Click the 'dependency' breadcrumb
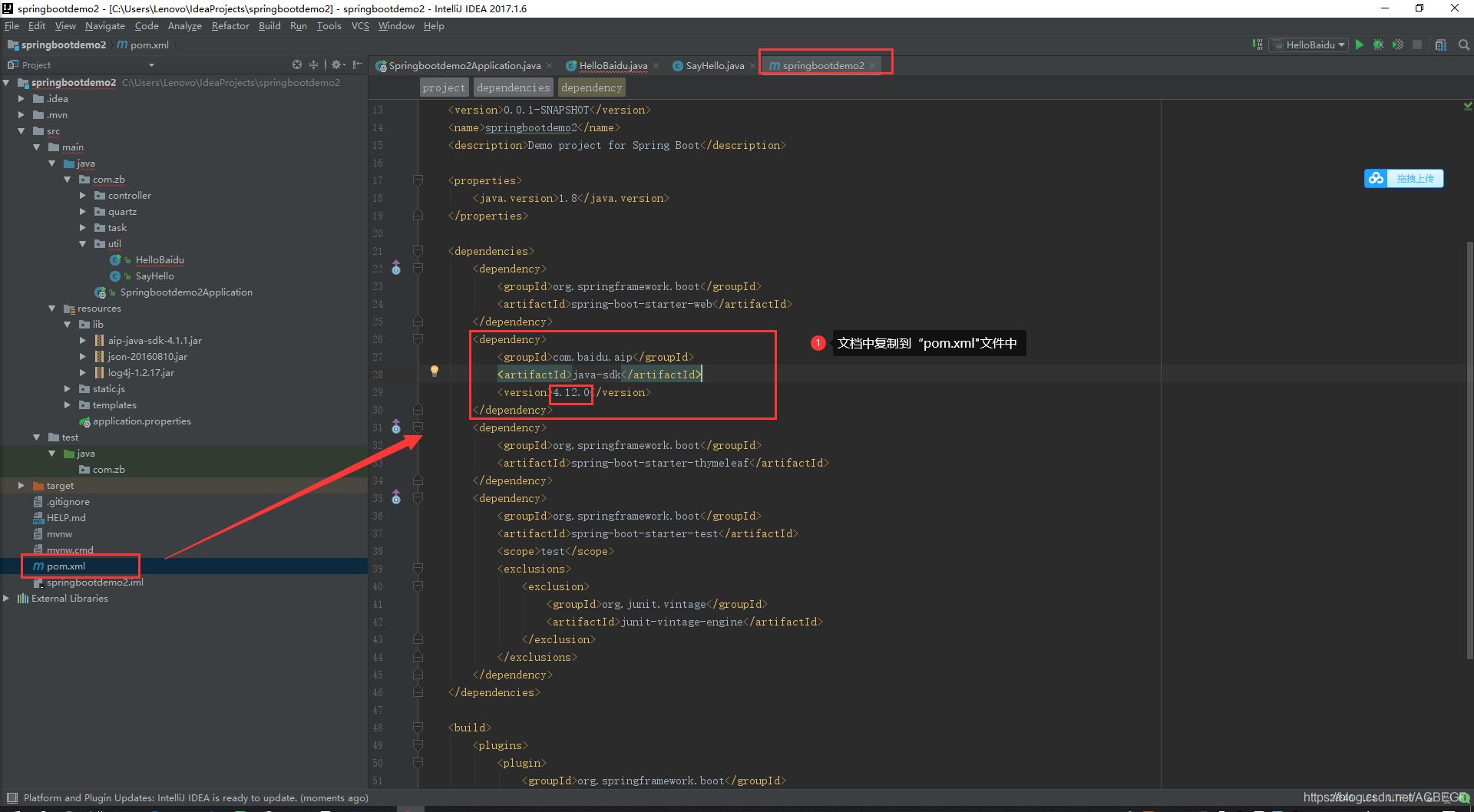This screenshot has width=1474, height=812. pyautogui.click(x=591, y=87)
